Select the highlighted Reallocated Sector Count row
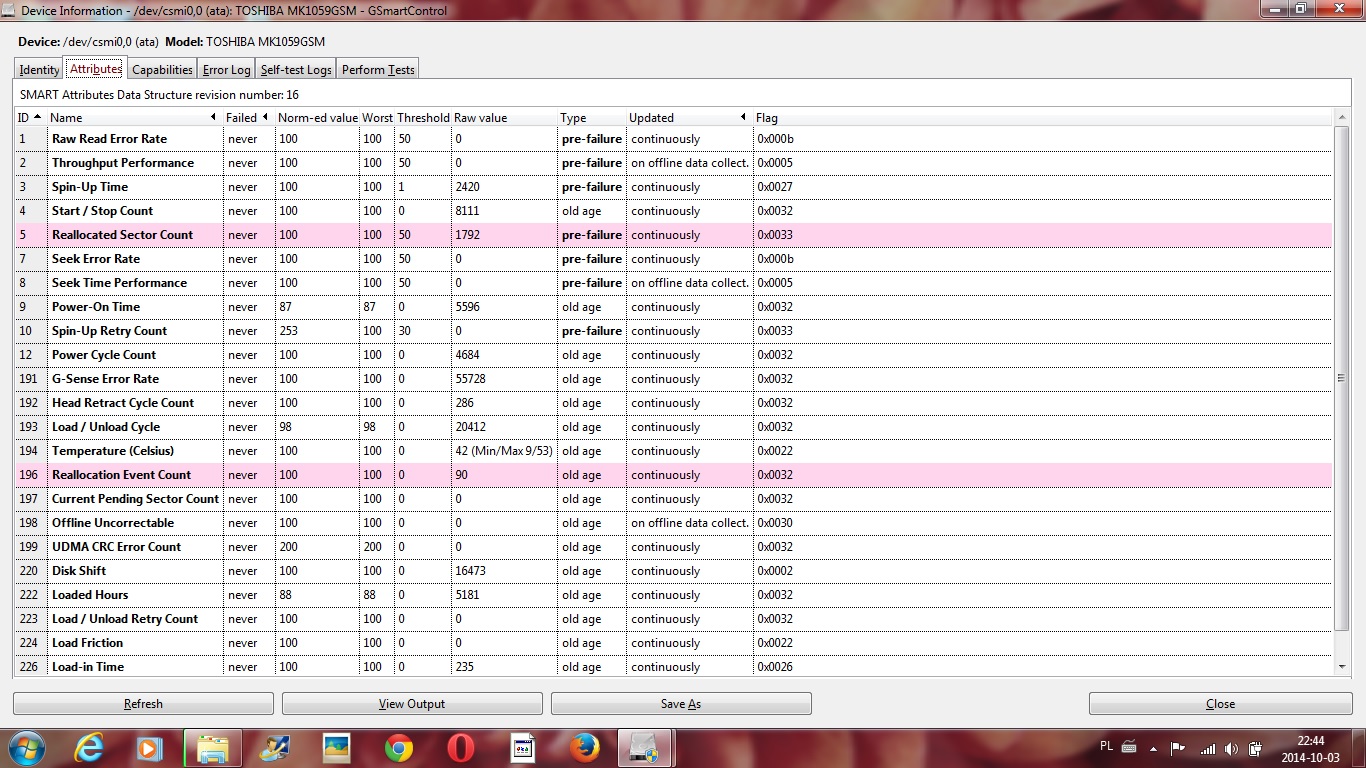This screenshot has width=1366, height=768. click(673, 235)
